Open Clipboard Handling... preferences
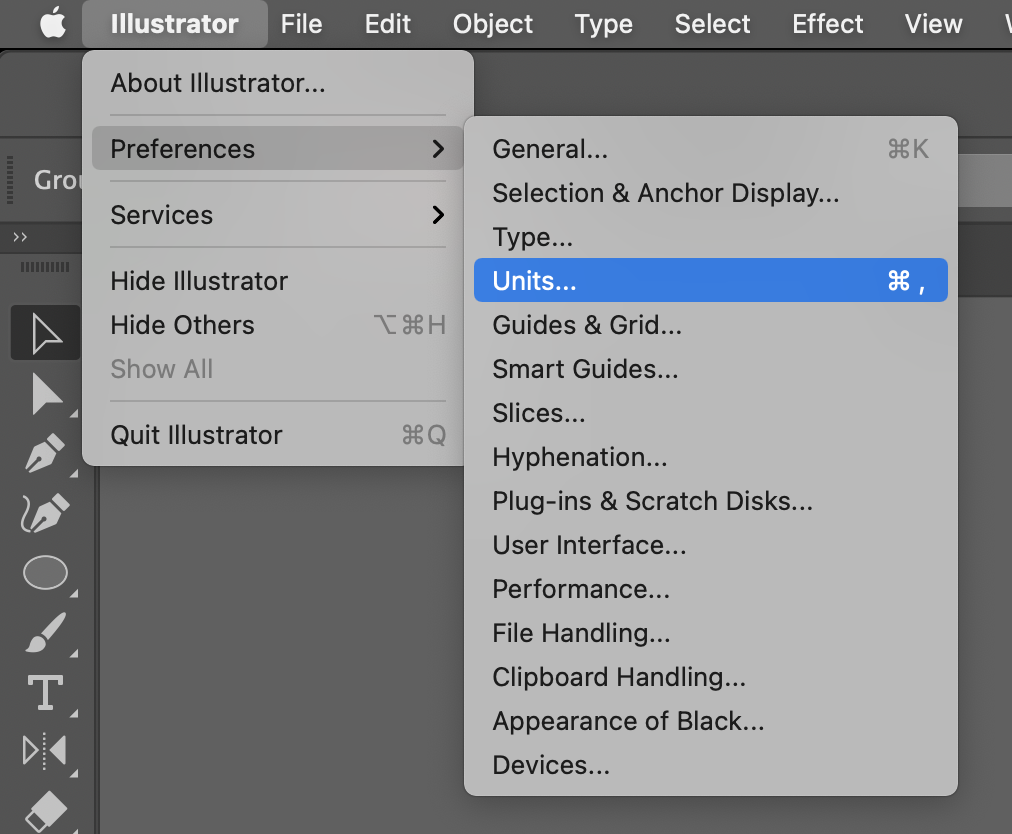Screen dimensions: 1012x834 (x=711, y=677)
